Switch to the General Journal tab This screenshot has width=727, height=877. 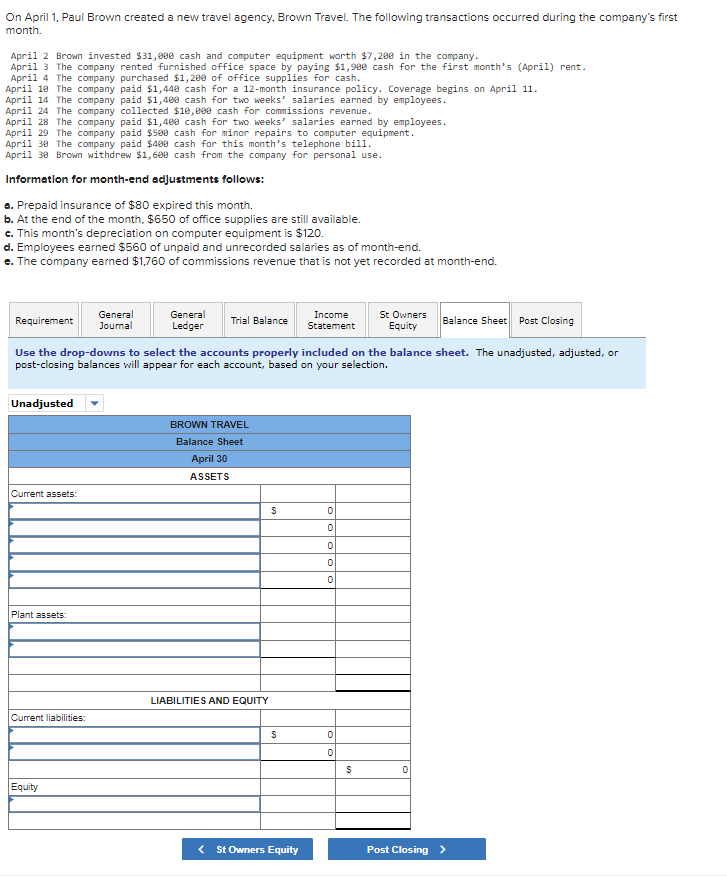[x=116, y=320]
